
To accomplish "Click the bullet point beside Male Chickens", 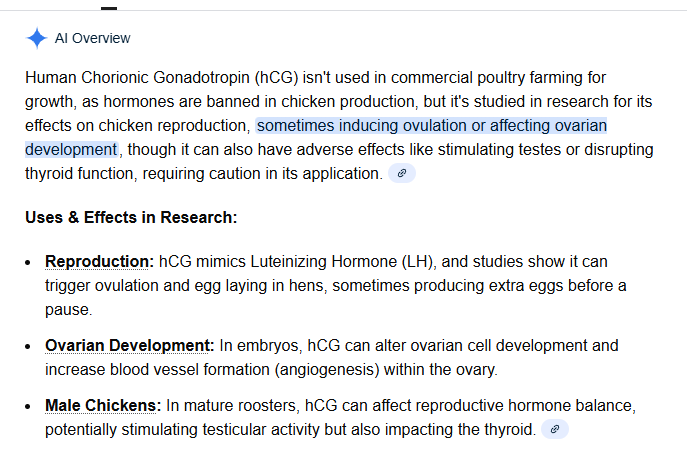I will pos(31,407).
